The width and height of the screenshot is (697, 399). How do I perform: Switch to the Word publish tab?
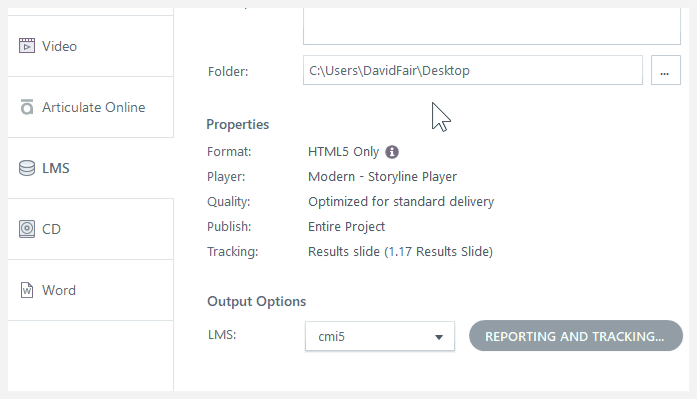tap(91, 290)
